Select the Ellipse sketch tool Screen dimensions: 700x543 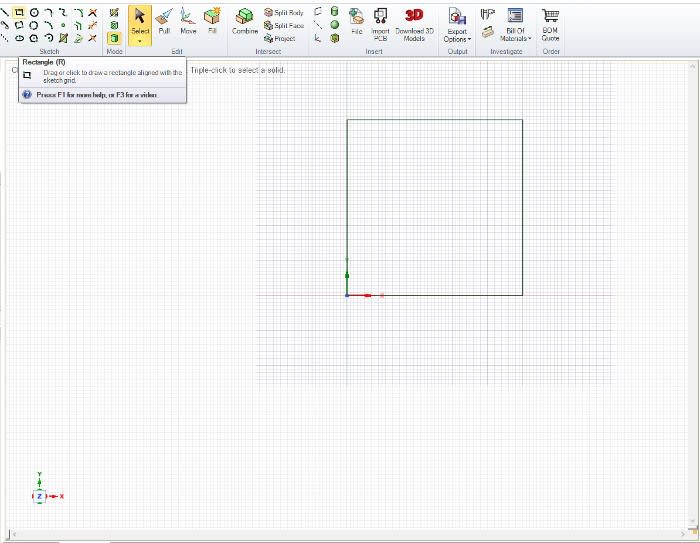[19, 38]
